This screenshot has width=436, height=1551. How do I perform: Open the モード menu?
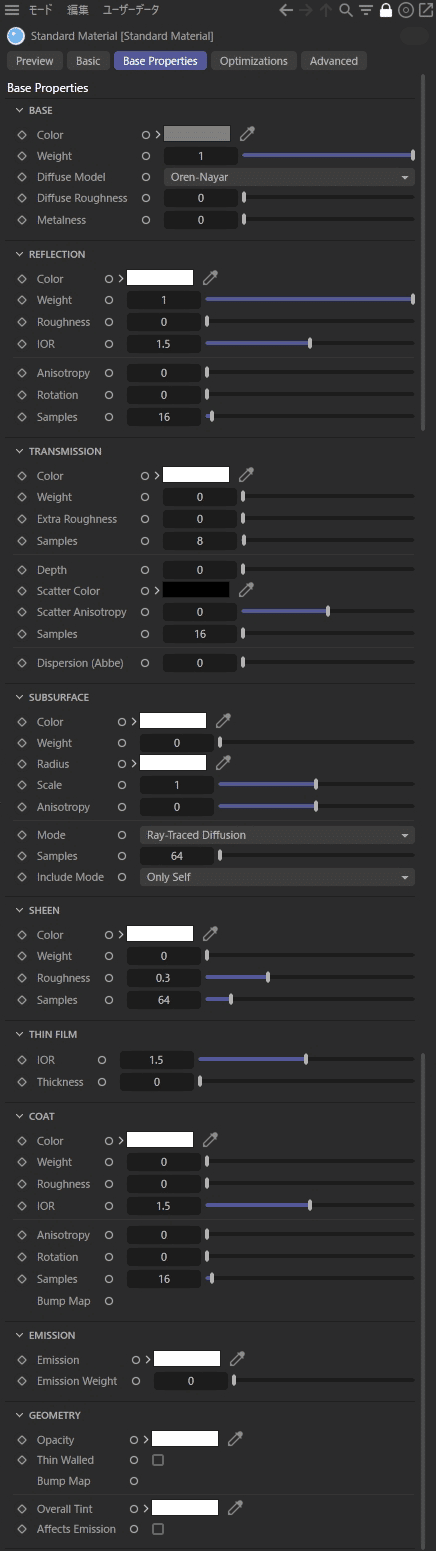[x=40, y=11]
